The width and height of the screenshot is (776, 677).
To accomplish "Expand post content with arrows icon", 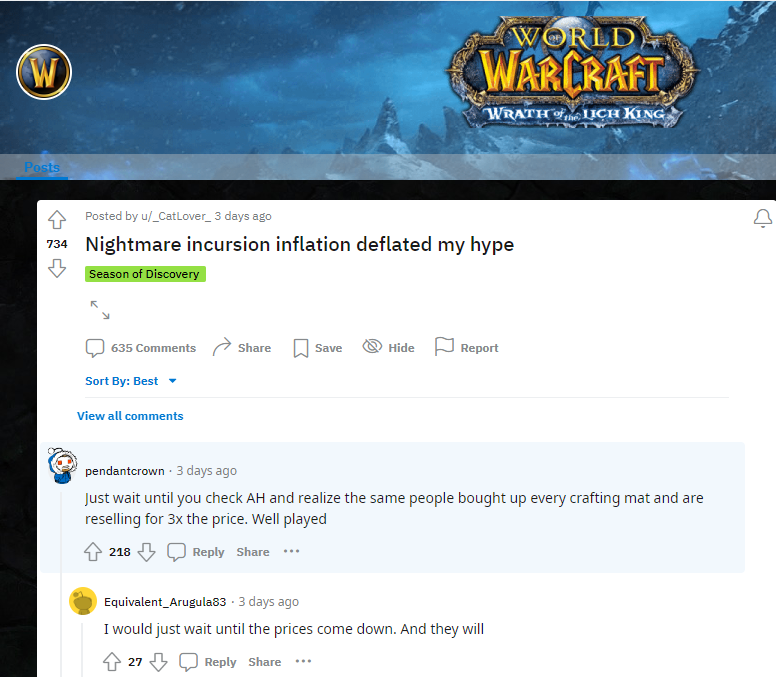I will coord(100,310).
